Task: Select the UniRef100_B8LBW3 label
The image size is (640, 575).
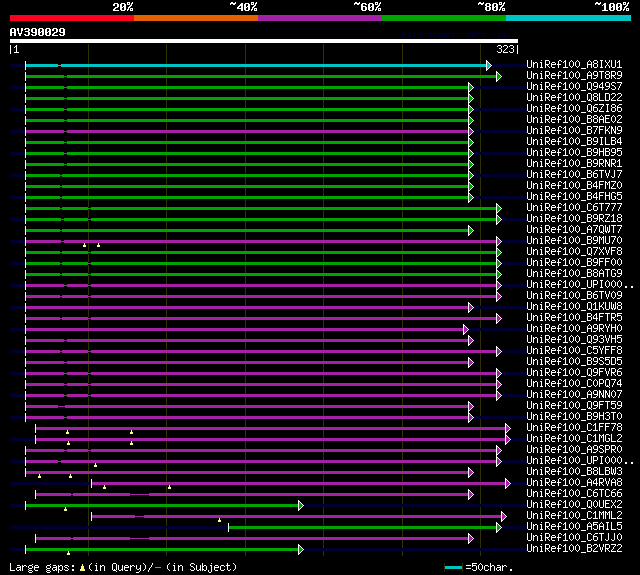Action: tap(574, 472)
